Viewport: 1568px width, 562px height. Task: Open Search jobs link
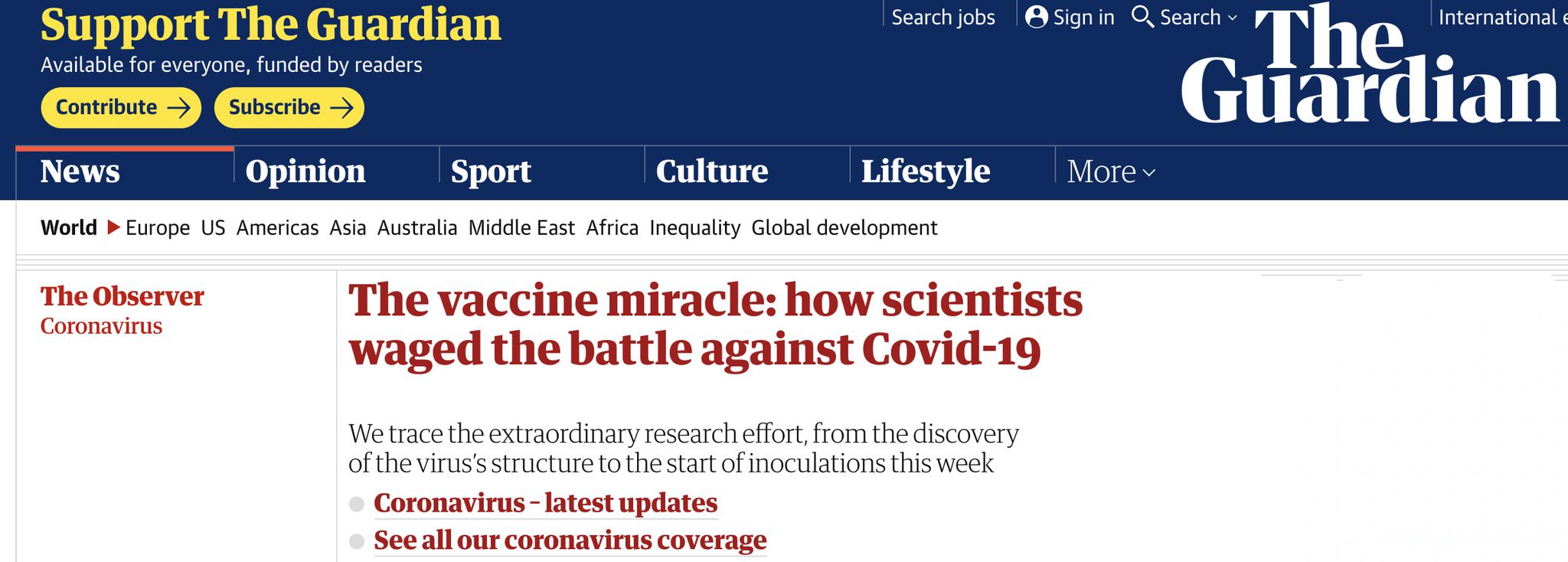pyautogui.click(x=943, y=17)
